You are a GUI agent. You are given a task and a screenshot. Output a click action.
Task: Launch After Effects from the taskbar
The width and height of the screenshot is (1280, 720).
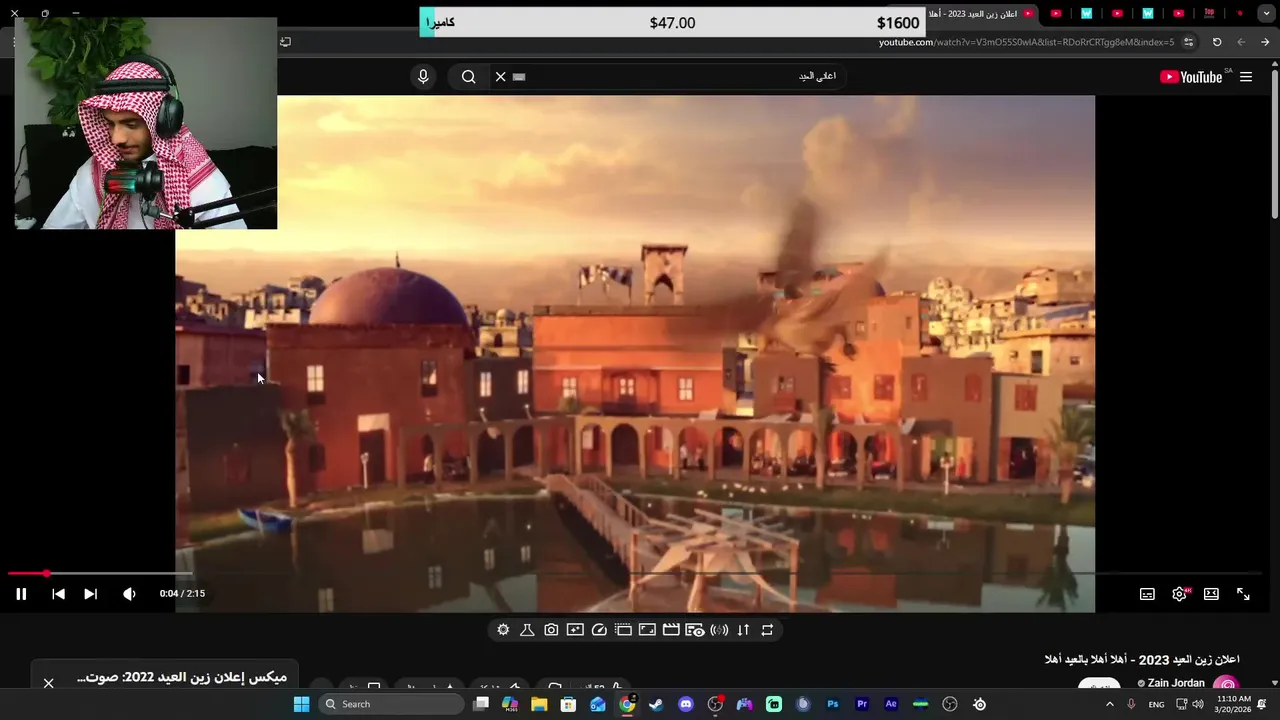pyautogui.click(x=891, y=704)
